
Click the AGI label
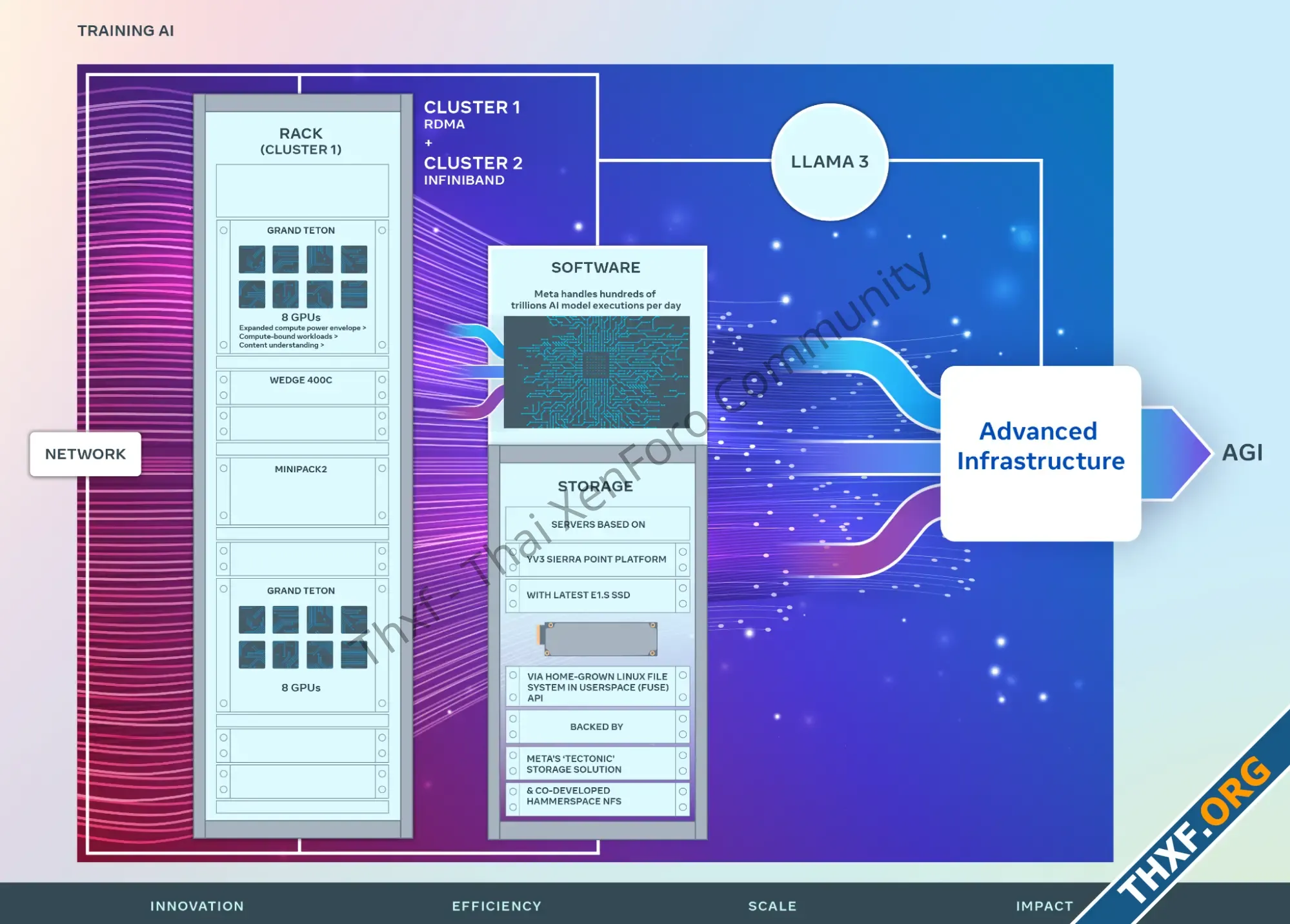(x=1242, y=453)
